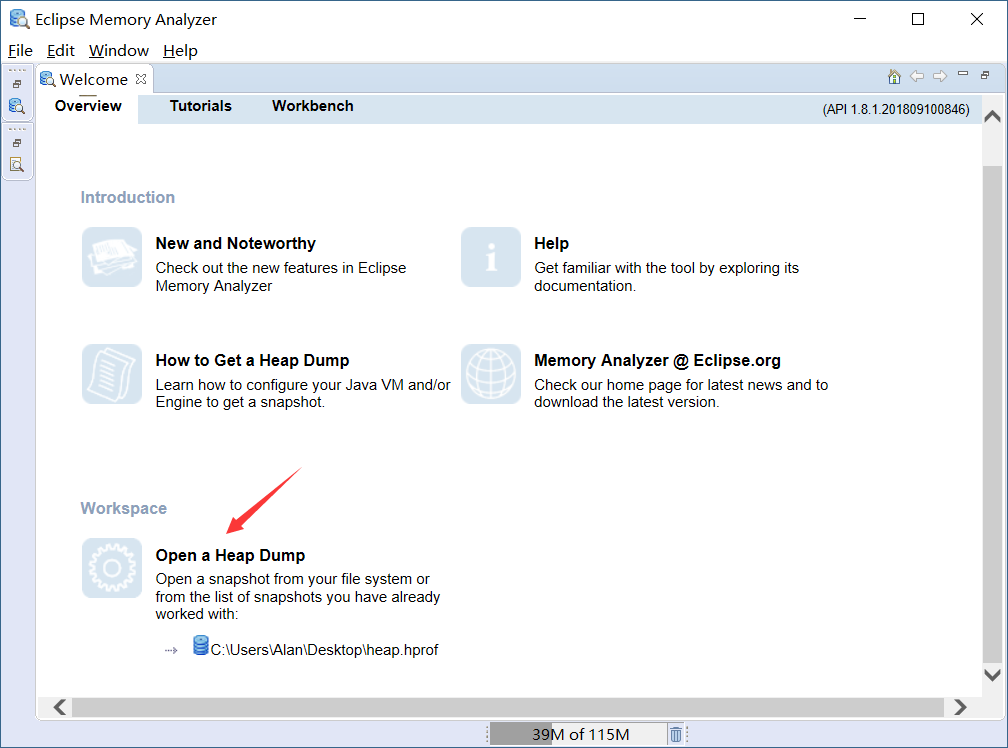Click the Introduction section heading
1008x748 pixels.
pos(127,197)
